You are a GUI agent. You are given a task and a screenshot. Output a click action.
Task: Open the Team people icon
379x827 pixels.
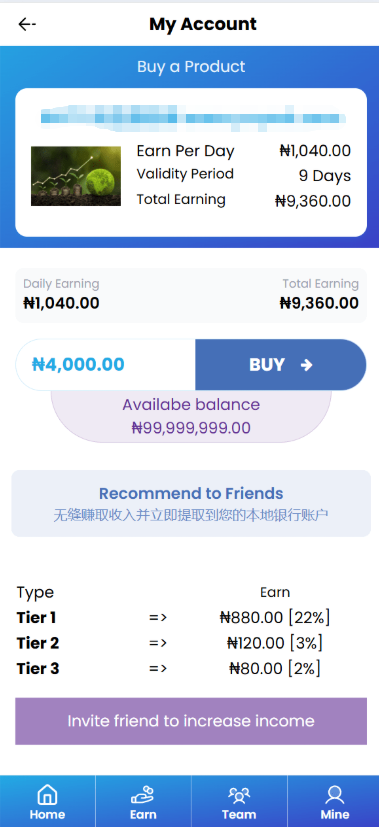tap(239, 794)
